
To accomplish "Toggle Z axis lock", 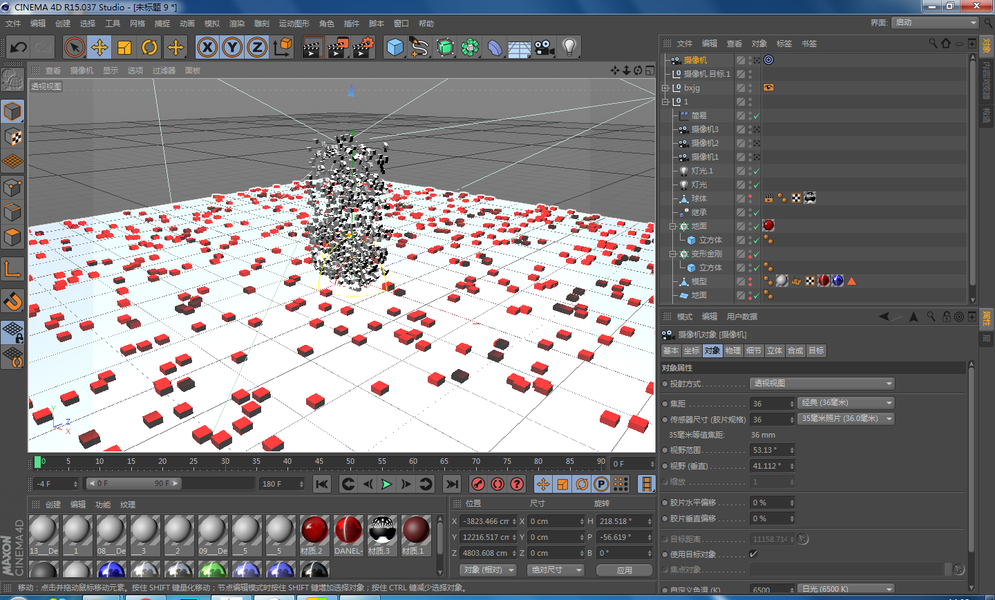I will [257, 48].
